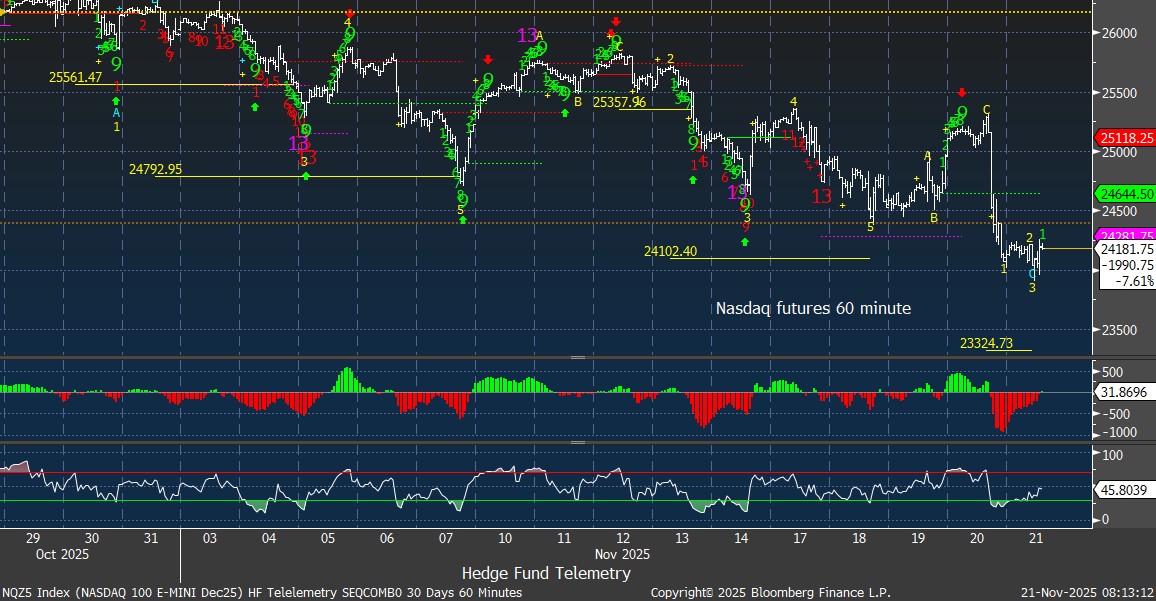1156x601 pixels.
Task: Click the Hedge Fund Telemetry title text
Action: click(x=546, y=573)
